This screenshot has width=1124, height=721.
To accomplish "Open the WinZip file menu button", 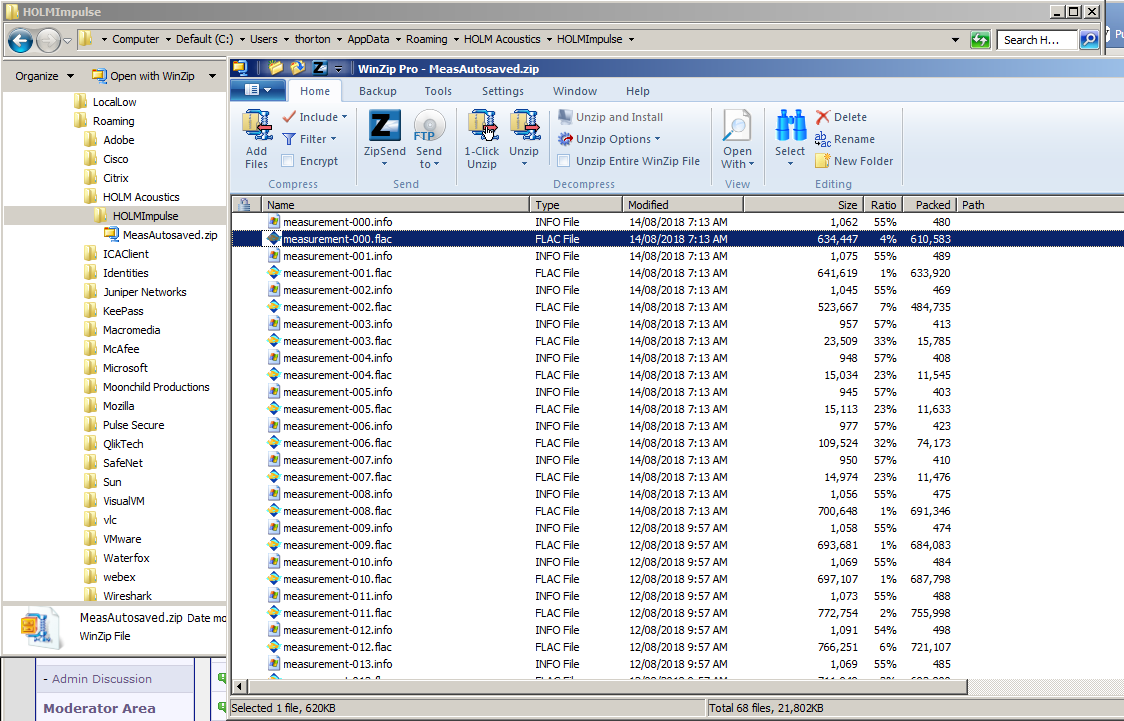I will (x=258, y=90).
